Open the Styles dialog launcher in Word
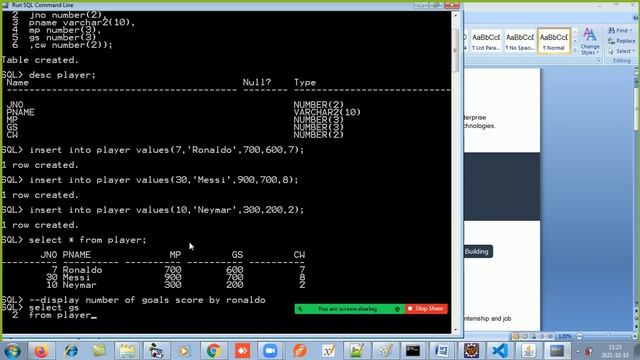The image size is (640, 360). 598,60
